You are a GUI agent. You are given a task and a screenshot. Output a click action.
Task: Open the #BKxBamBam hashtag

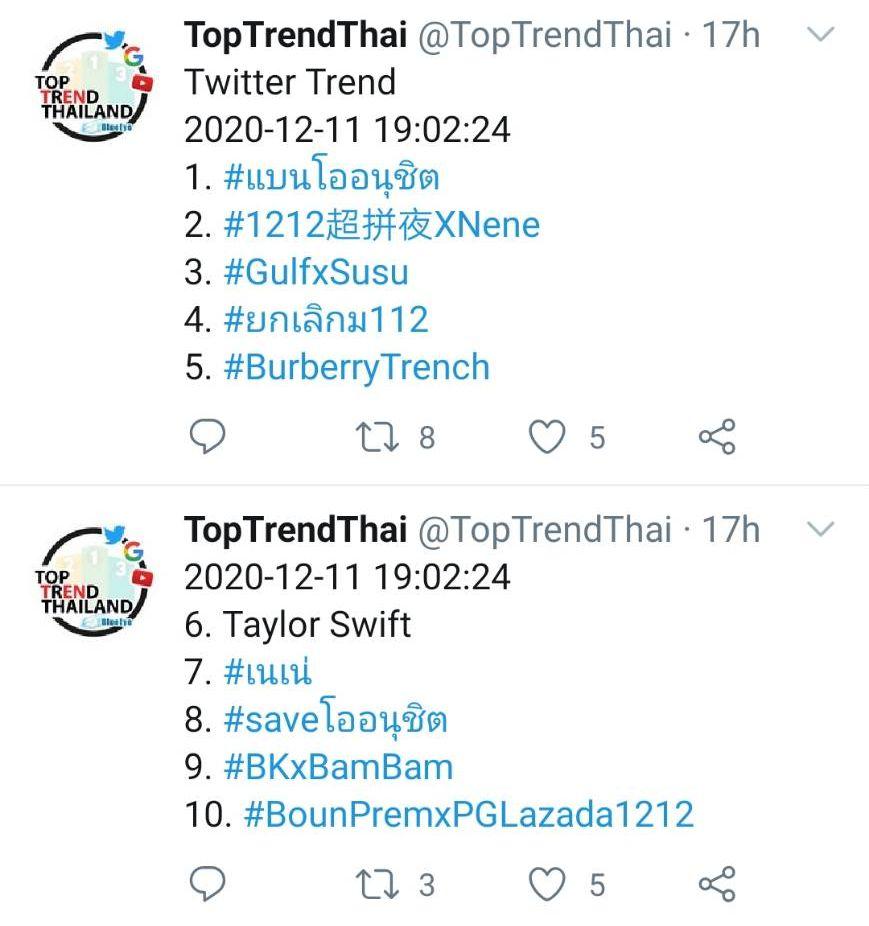coord(338,767)
